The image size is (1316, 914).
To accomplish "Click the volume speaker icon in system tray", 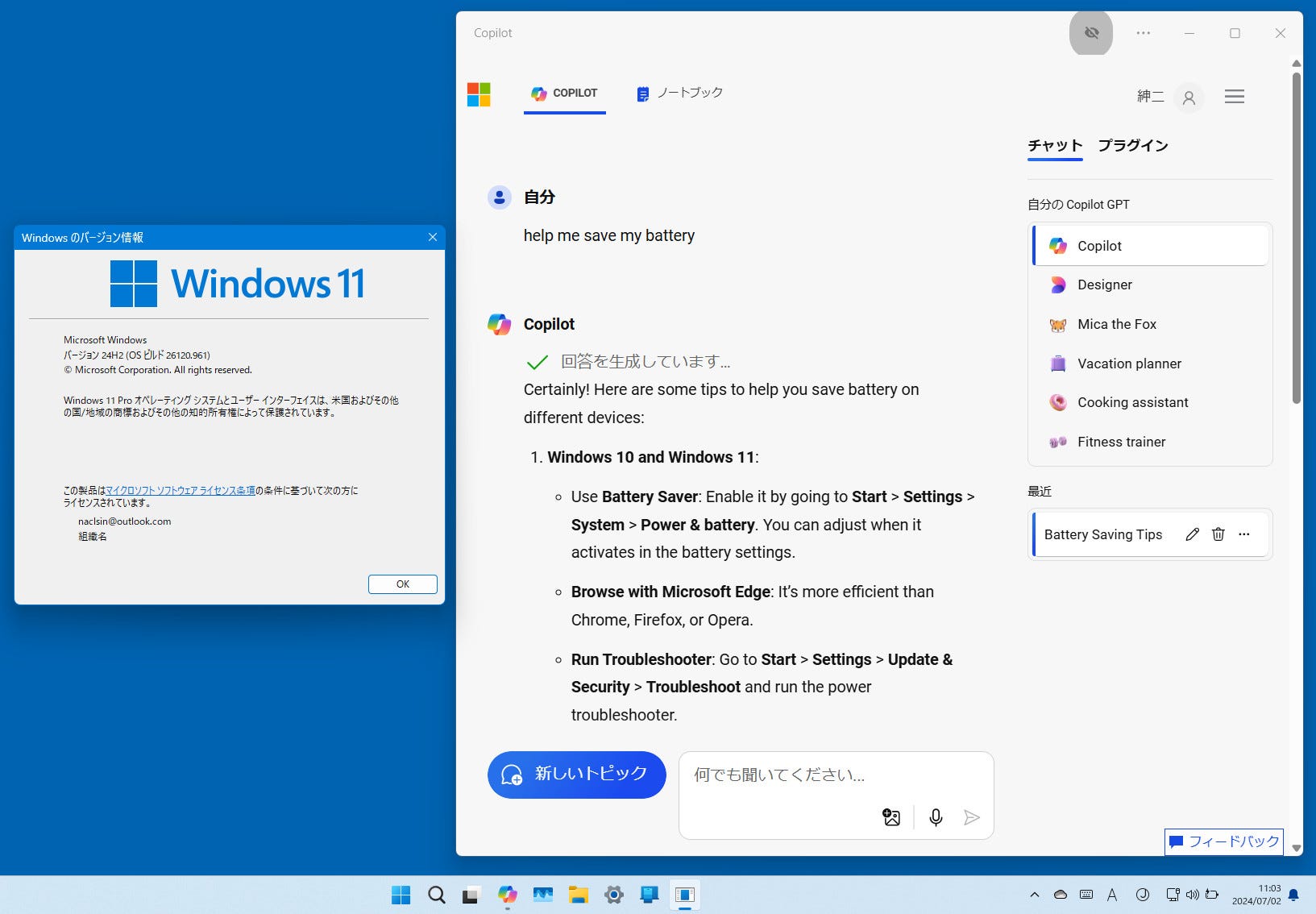I will click(x=1193, y=895).
